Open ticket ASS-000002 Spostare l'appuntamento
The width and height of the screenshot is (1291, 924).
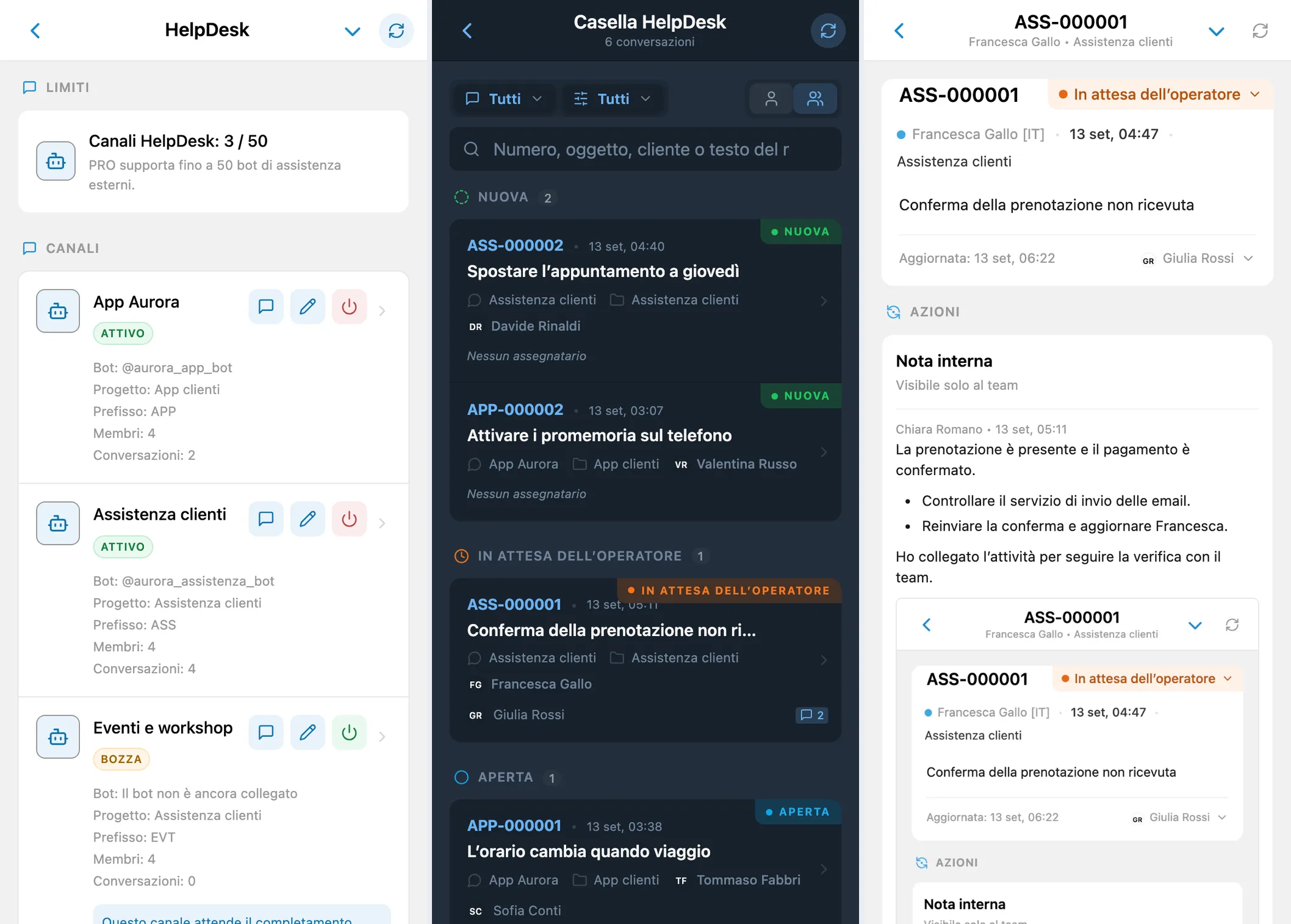click(x=645, y=301)
